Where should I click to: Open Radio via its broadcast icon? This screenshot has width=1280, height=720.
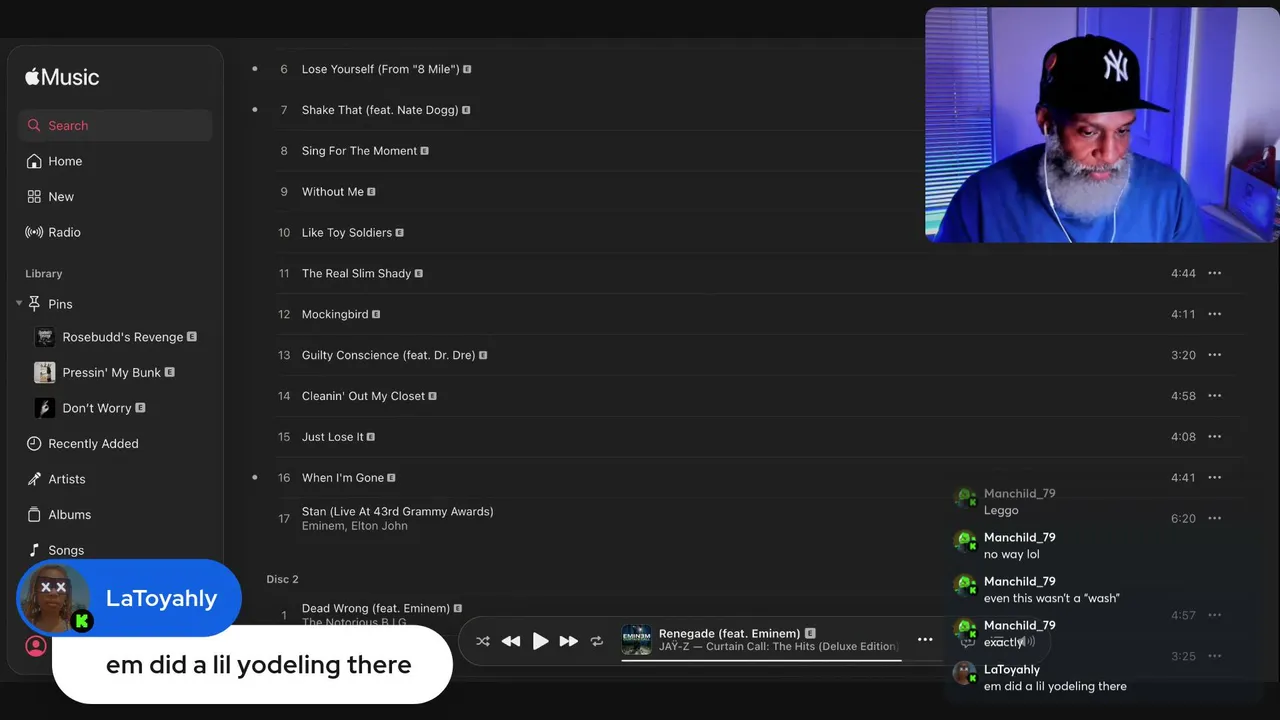[x=34, y=232]
